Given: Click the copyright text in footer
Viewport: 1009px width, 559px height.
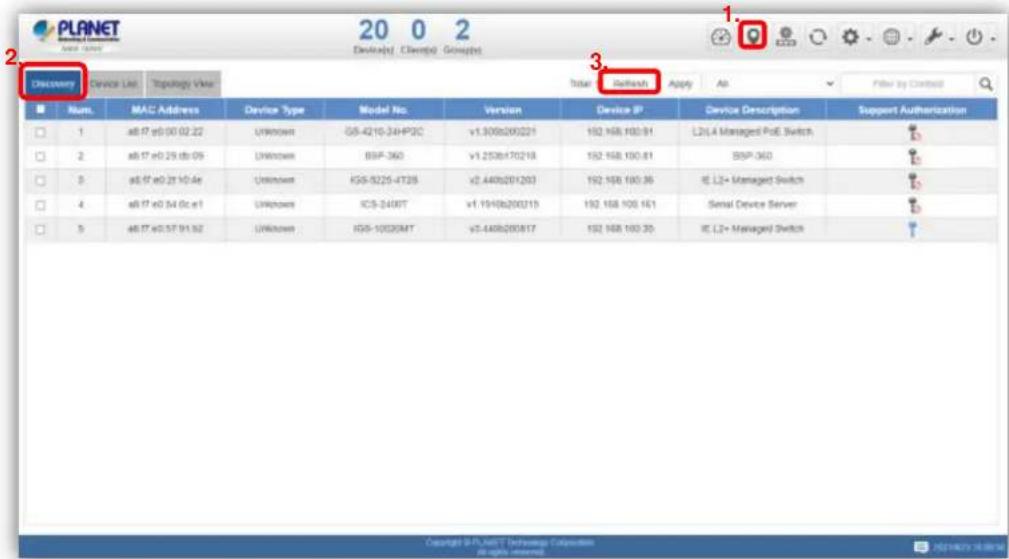Looking at the screenshot, I should (509, 546).
